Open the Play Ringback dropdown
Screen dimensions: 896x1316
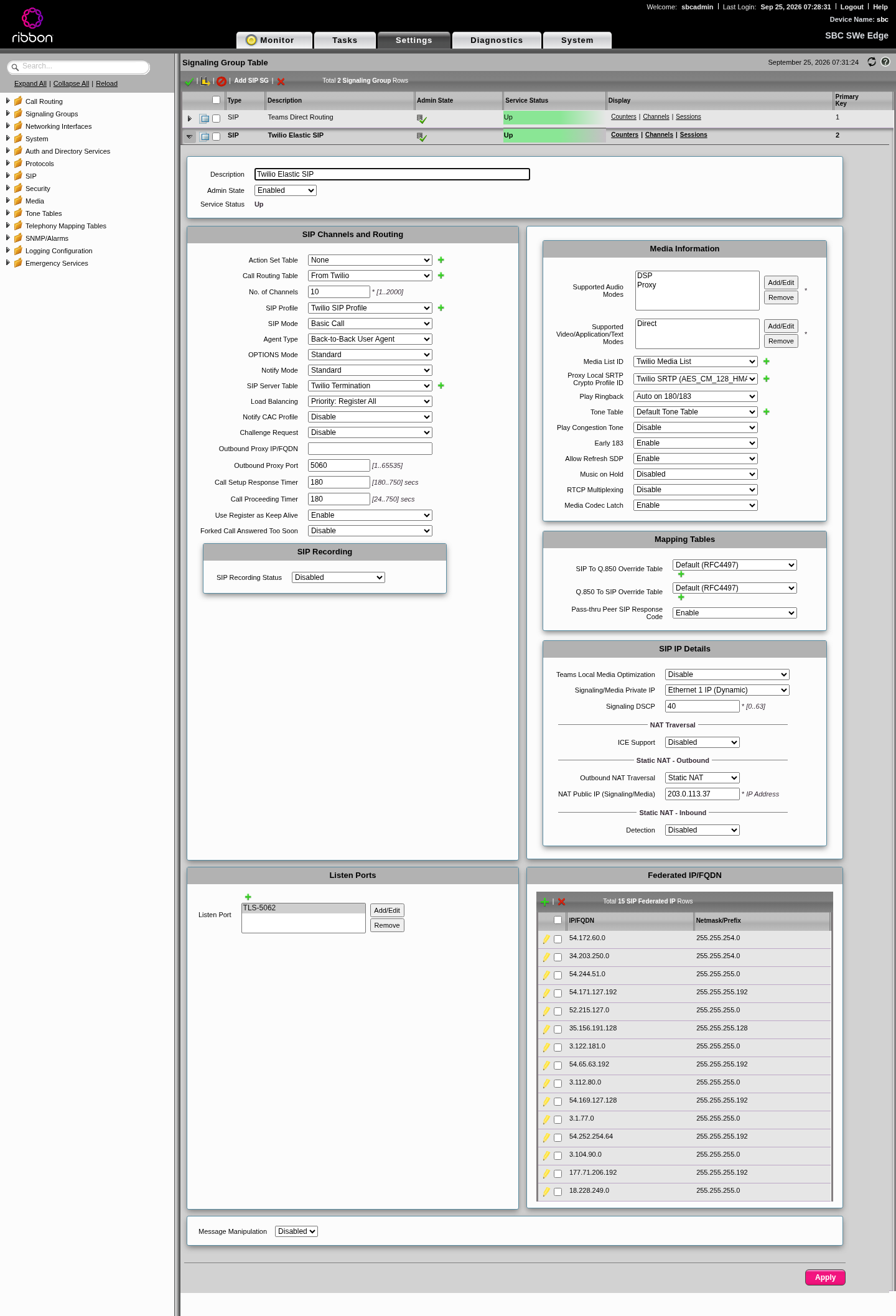click(696, 396)
